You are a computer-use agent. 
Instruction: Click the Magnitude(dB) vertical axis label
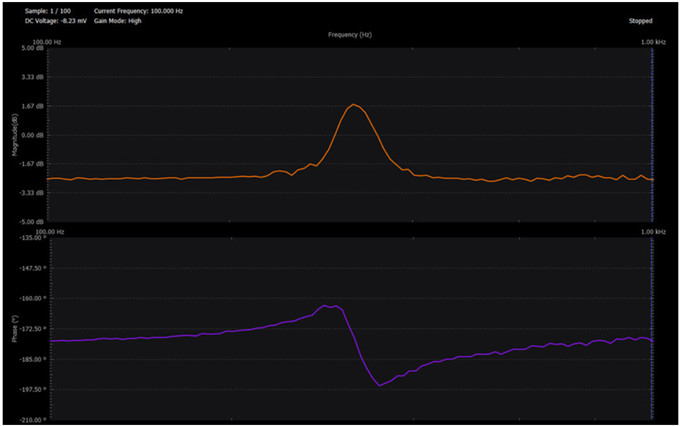click(15, 135)
